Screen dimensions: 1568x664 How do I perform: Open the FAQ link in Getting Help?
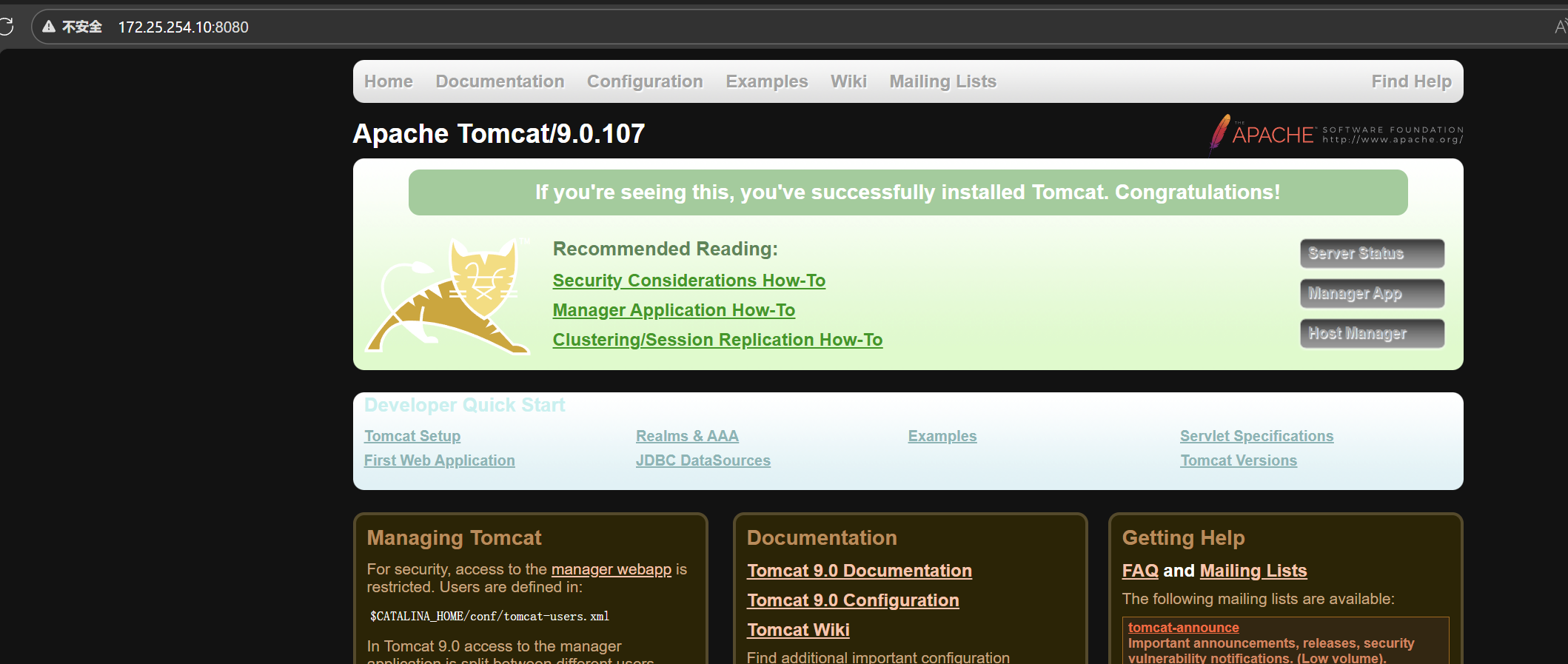(1140, 571)
